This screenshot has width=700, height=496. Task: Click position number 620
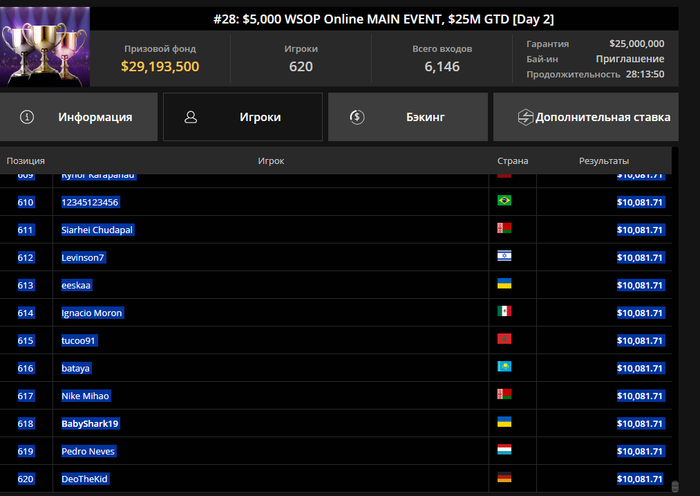26,479
